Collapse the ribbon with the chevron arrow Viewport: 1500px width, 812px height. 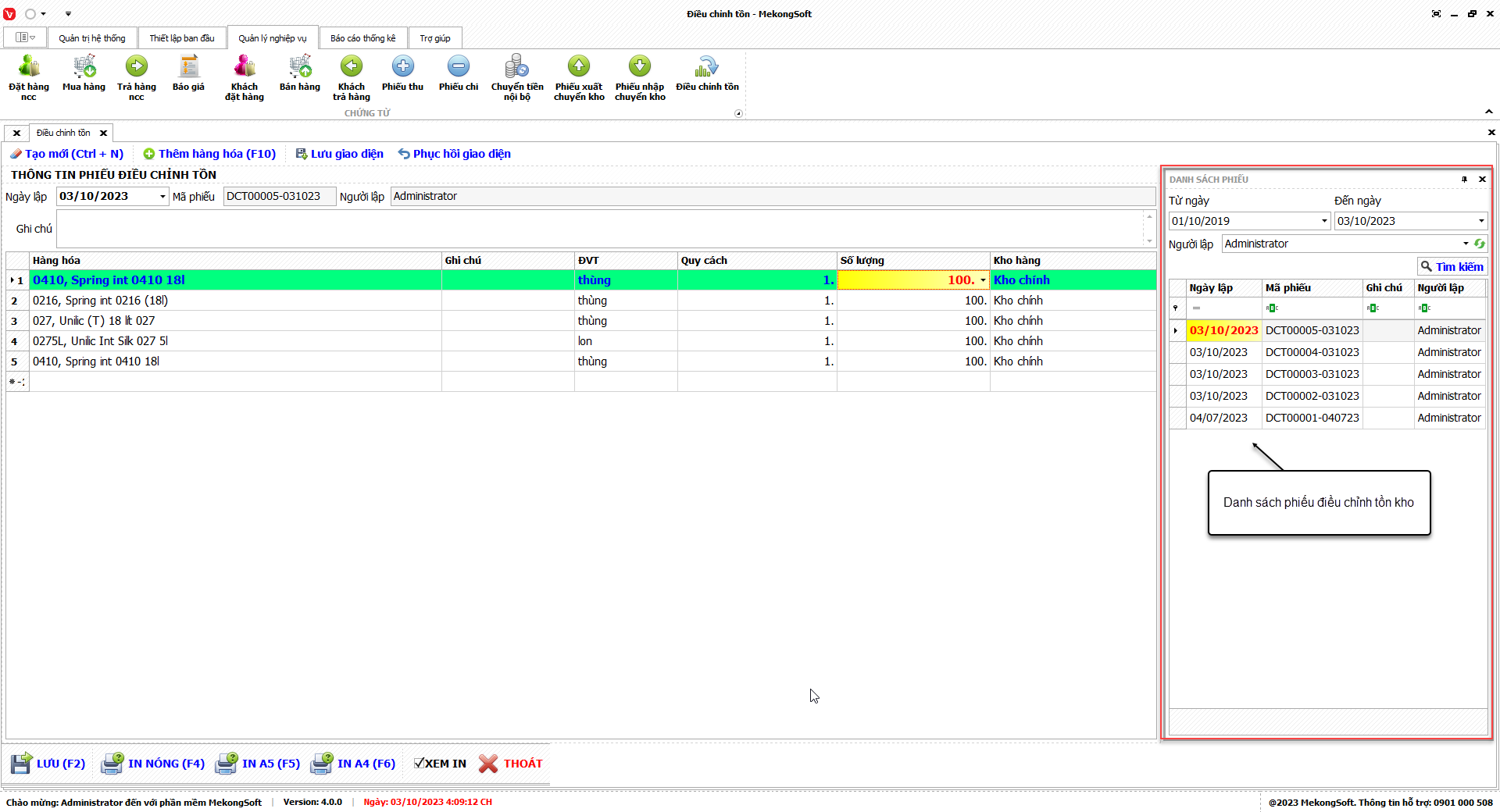[x=1488, y=112]
